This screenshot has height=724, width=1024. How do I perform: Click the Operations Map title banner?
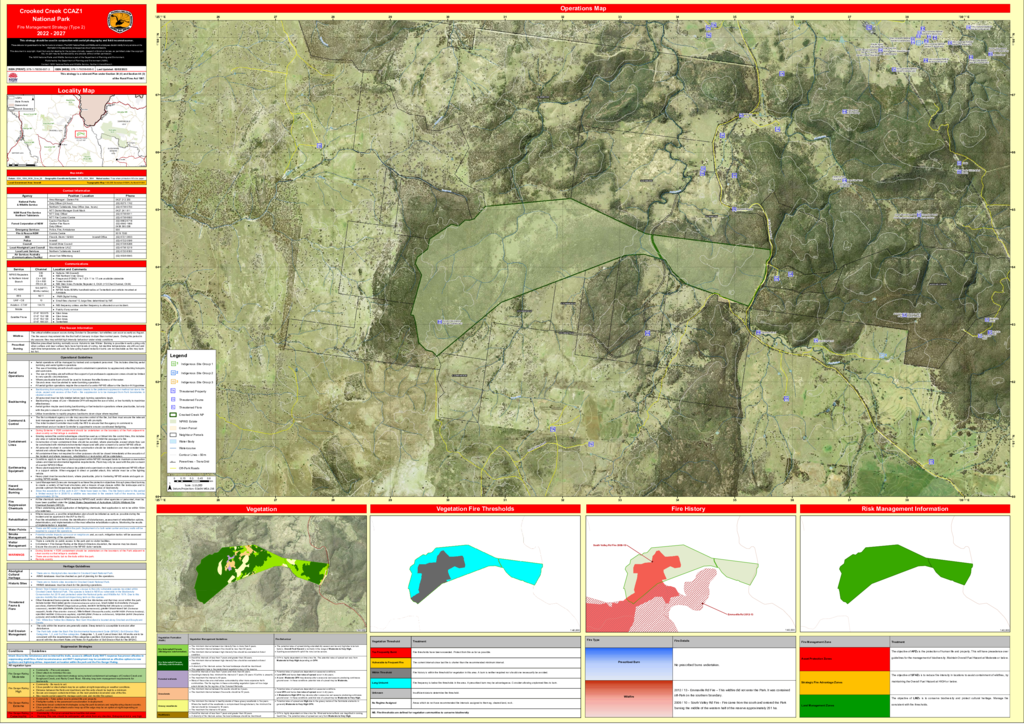[x=583, y=8]
